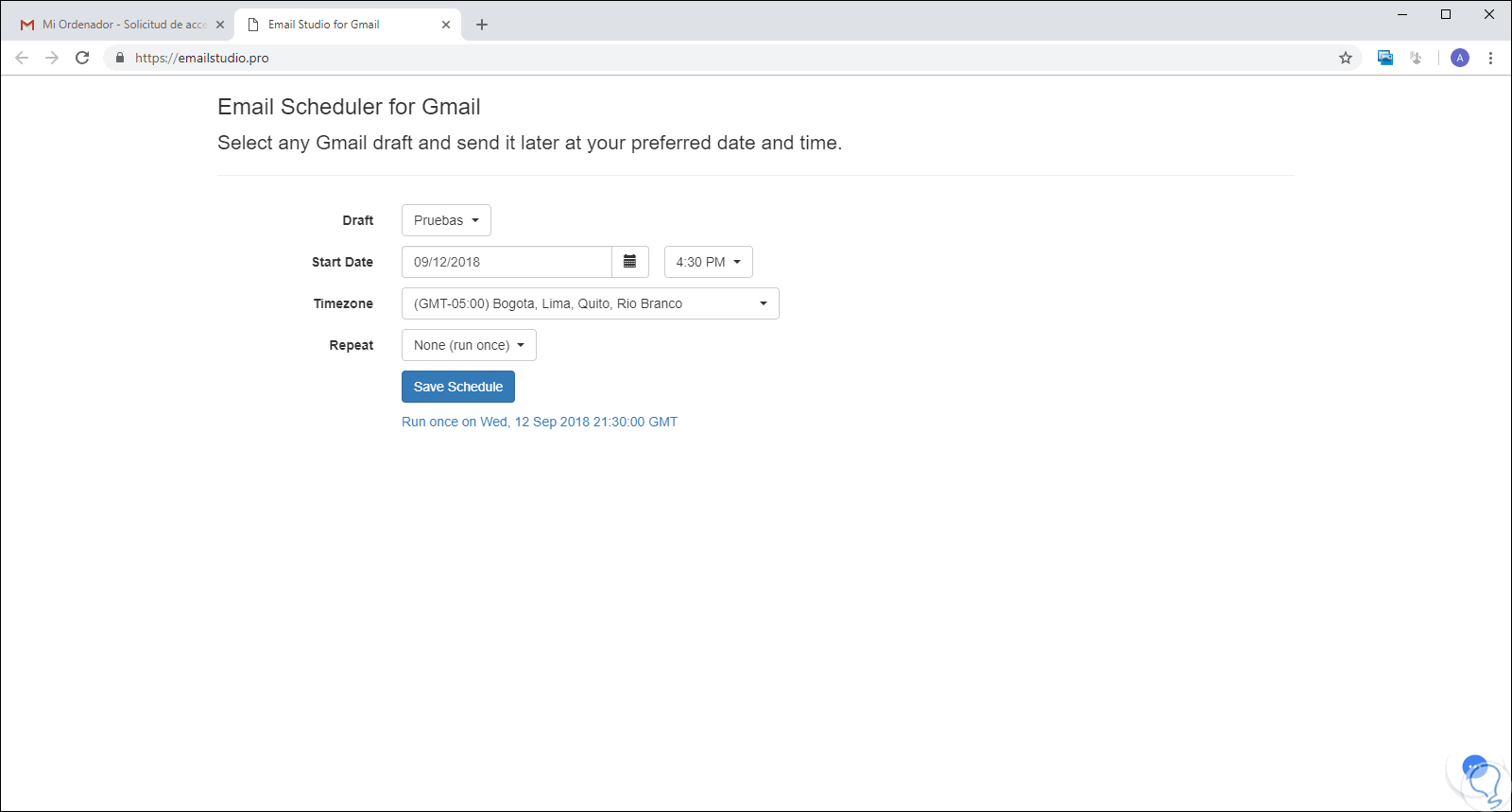Viewport: 1512px width, 812px height.
Task: Click the address bar showing emailstudio.pro
Action: tap(661, 58)
